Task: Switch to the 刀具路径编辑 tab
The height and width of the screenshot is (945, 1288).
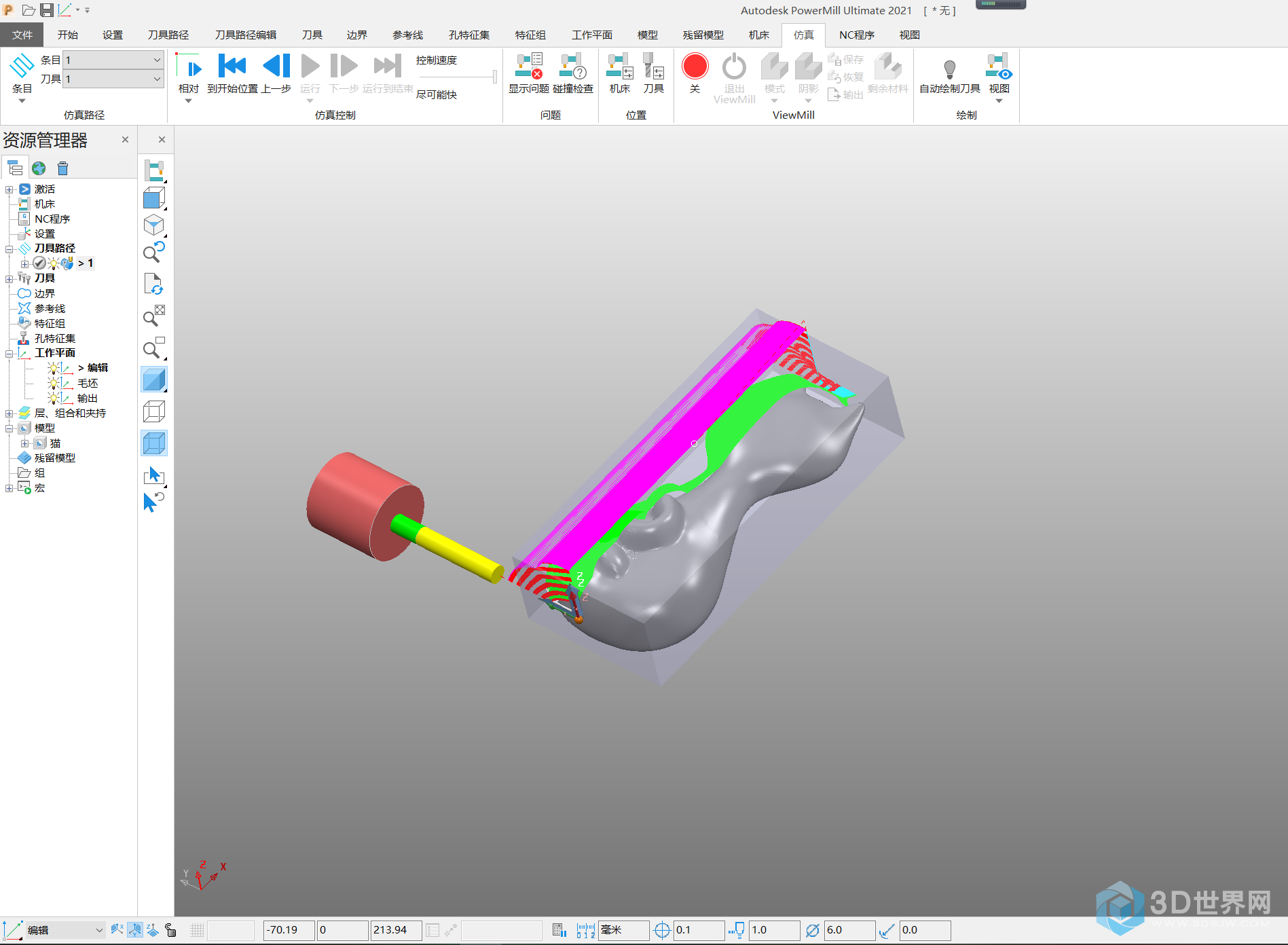Action: pyautogui.click(x=246, y=35)
